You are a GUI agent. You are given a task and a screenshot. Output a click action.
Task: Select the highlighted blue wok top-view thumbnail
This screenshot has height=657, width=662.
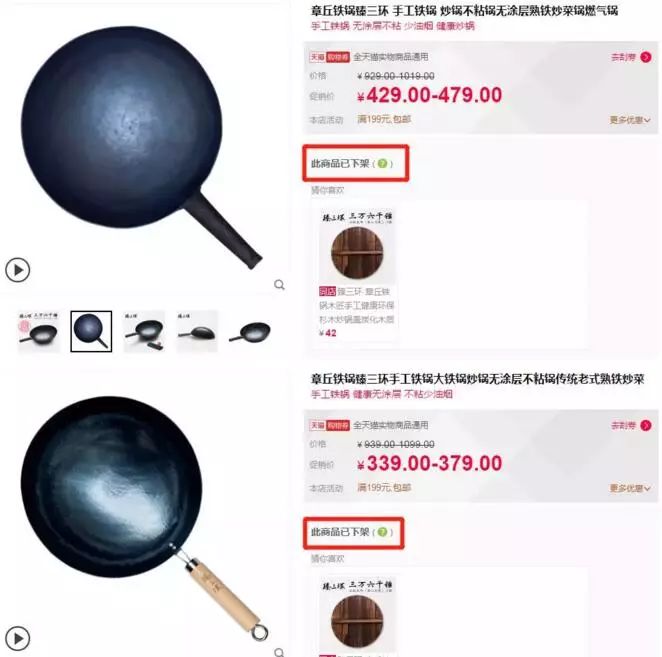click(x=91, y=331)
